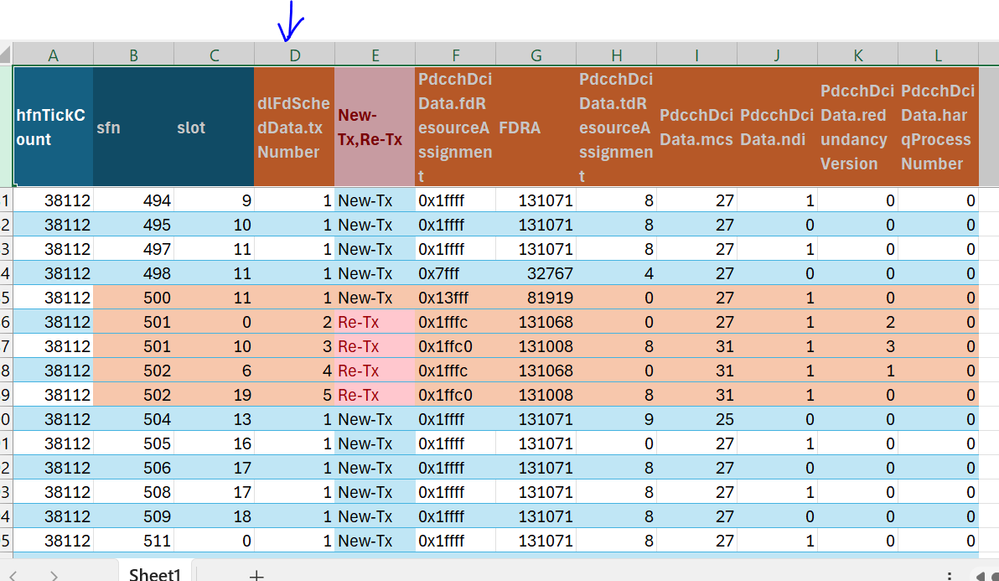Select the 0x7fff cell
Screen dimensions: 999x581
(455, 273)
